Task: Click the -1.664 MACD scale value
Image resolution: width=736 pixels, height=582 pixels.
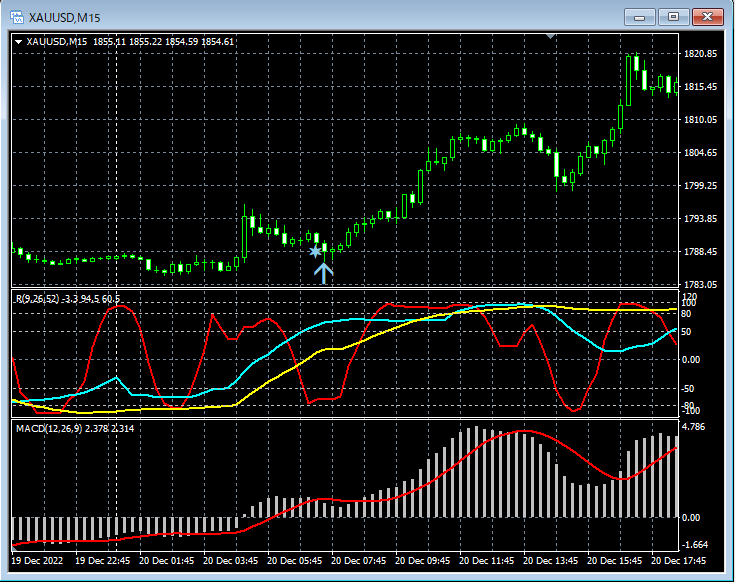Action: 695,545
